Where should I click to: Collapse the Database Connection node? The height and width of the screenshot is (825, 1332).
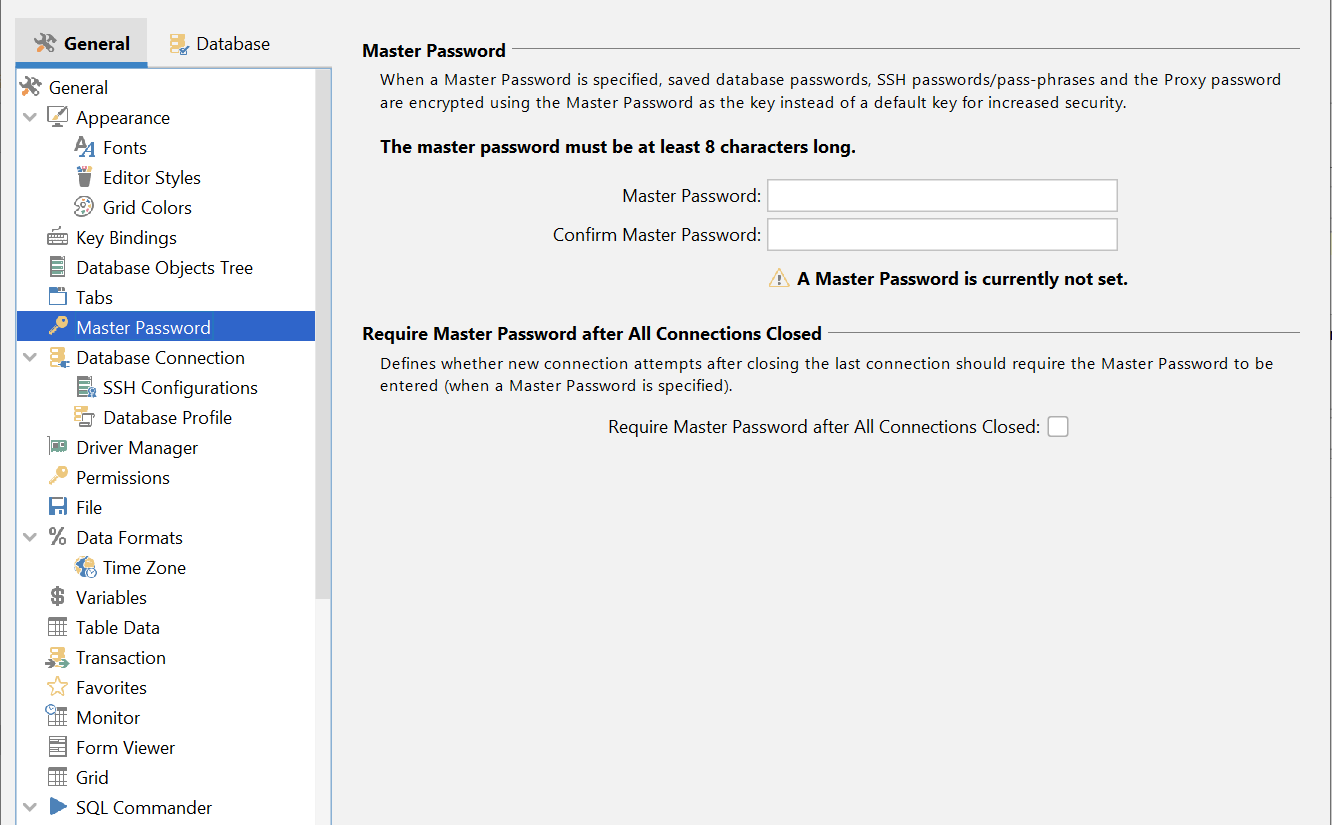point(30,358)
